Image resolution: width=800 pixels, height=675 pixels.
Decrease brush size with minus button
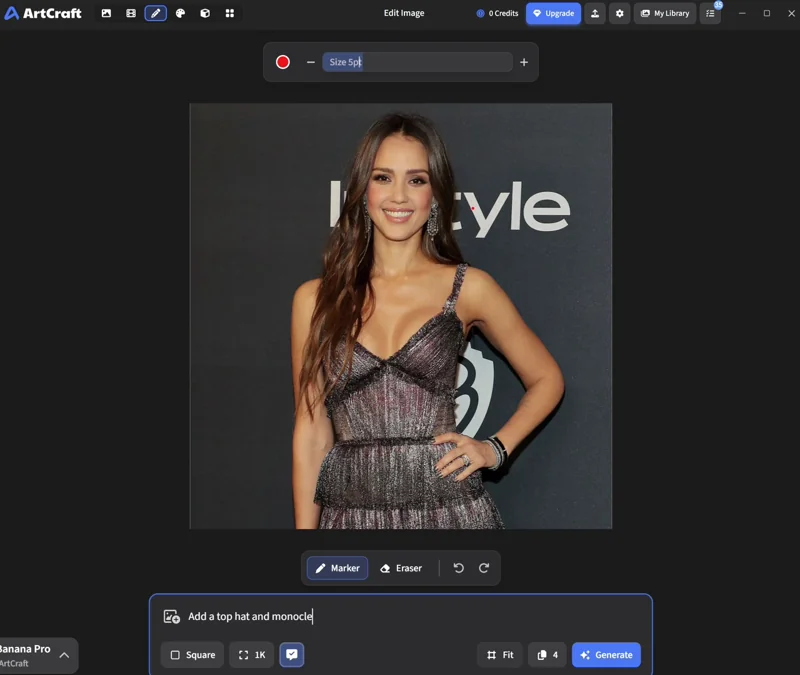pyautogui.click(x=311, y=62)
